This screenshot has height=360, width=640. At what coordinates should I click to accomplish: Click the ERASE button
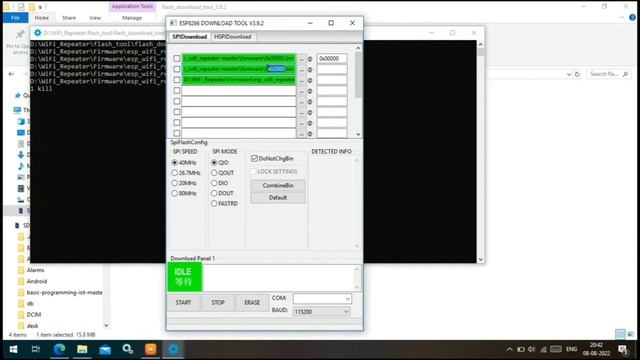tap(252, 303)
